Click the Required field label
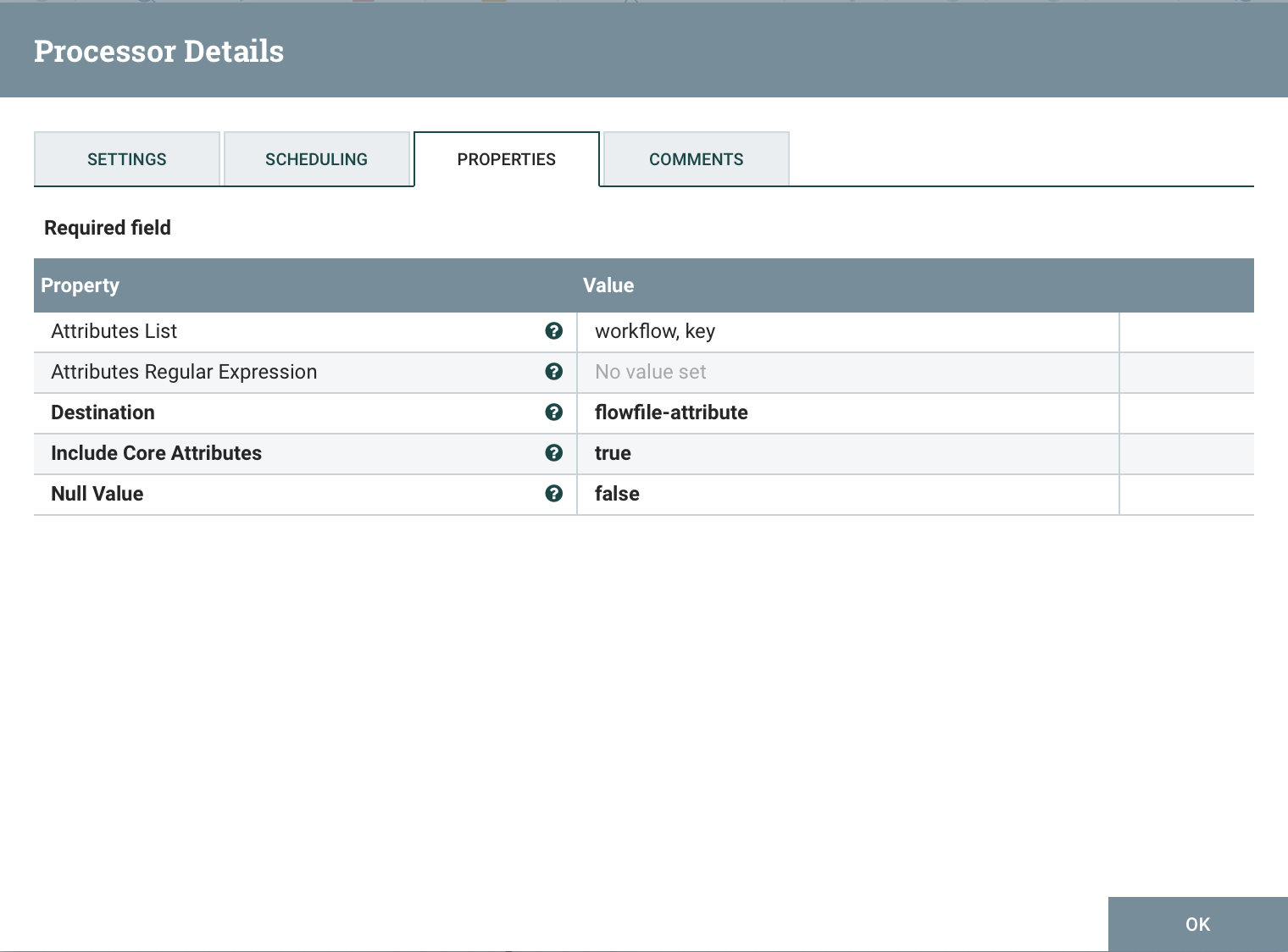Viewport: 1288px width, 952px height. tap(107, 227)
